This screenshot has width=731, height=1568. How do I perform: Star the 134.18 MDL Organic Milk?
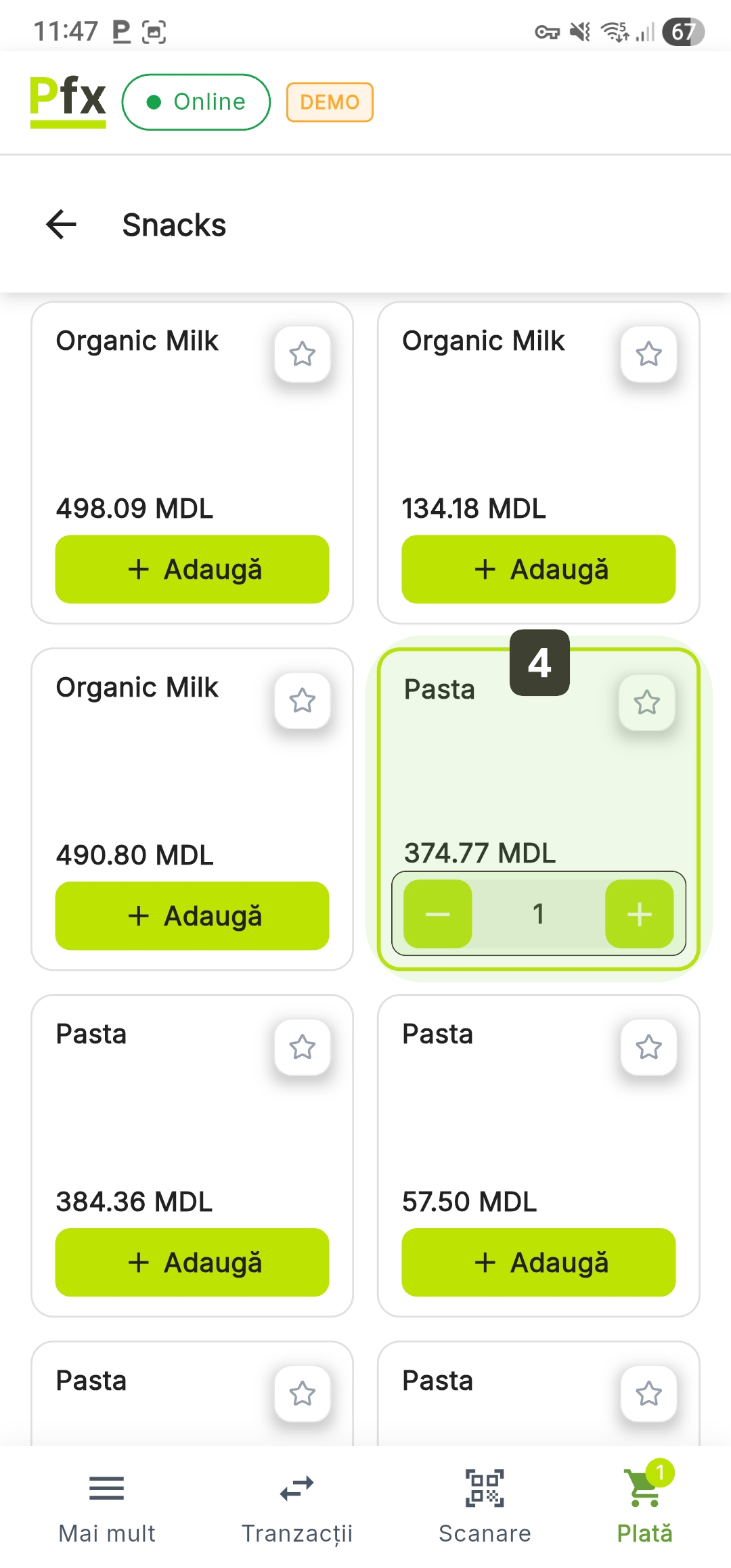coord(648,354)
